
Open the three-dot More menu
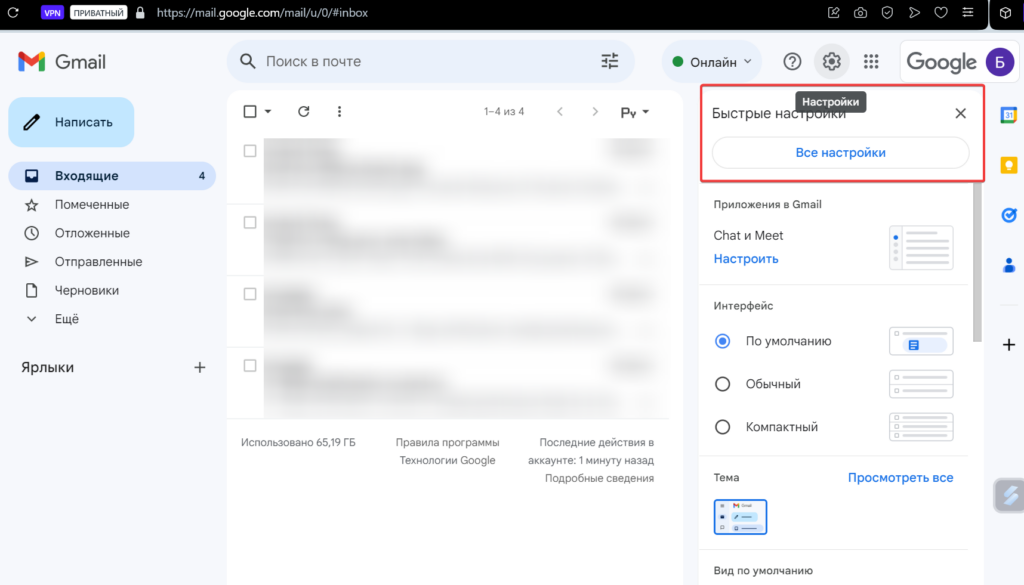[x=339, y=112]
